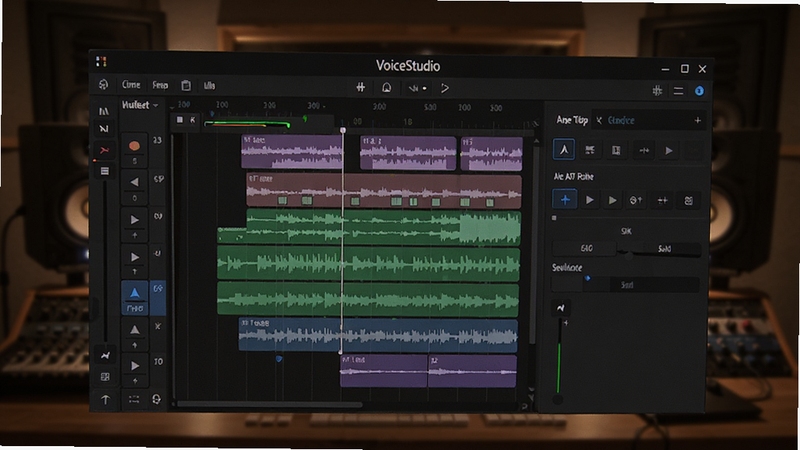Screen dimensions: 800x450
Task: Click the metronome bell icon in the toolbar
Action: click(x=387, y=88)
